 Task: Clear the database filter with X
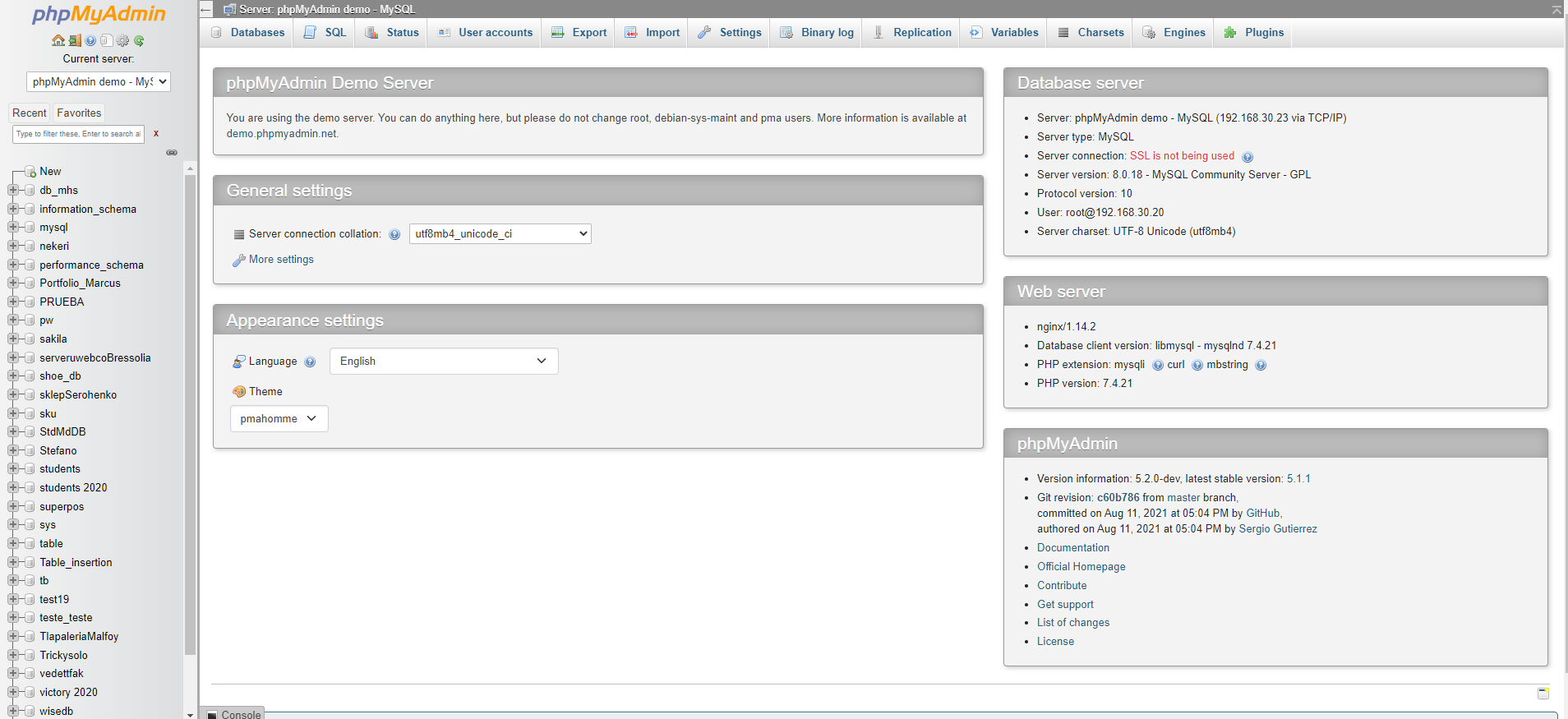[156, 133]
